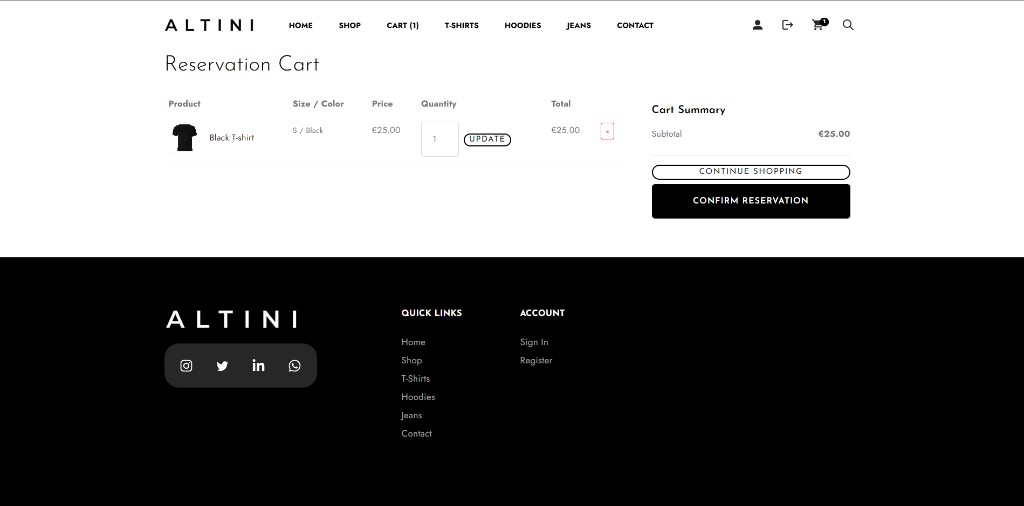
Task: Go to Shop in the top navigation
Action: 349,26
